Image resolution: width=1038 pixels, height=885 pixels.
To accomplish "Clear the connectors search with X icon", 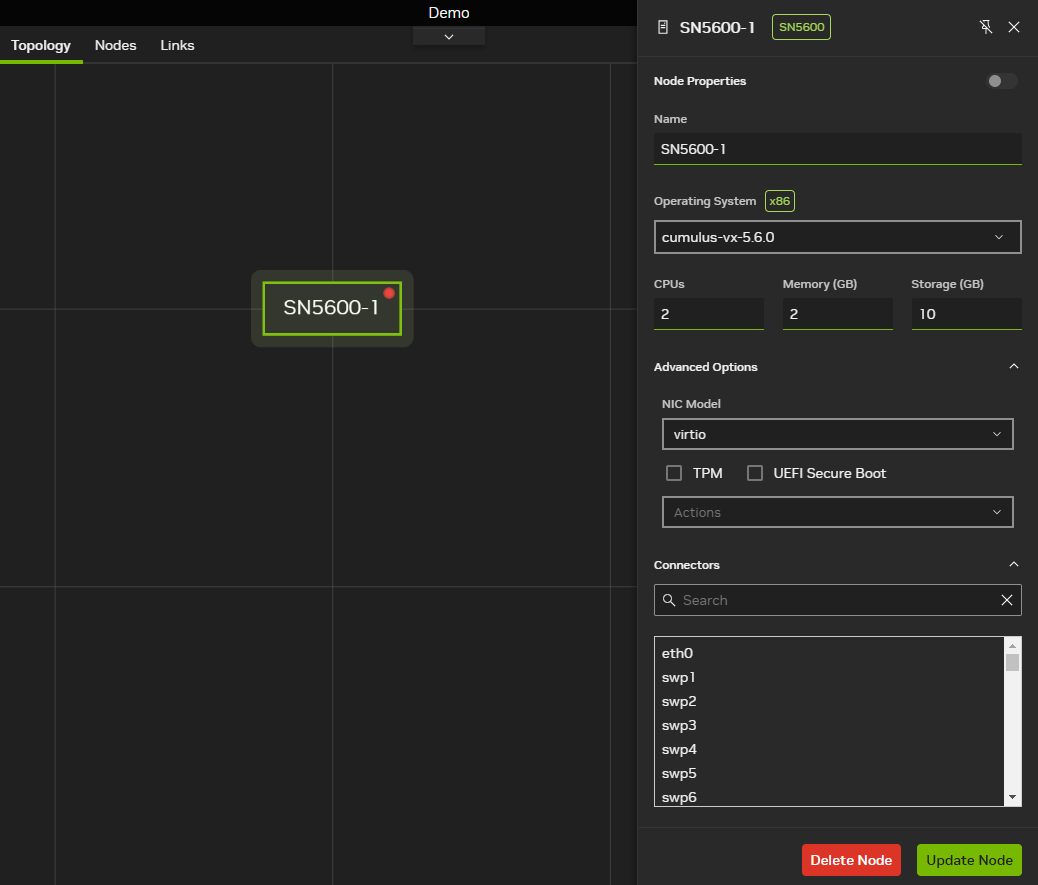I will pos(1007,600).
